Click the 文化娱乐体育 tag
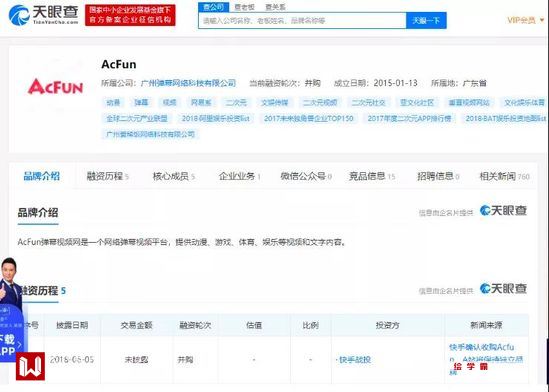 [524, 102]
